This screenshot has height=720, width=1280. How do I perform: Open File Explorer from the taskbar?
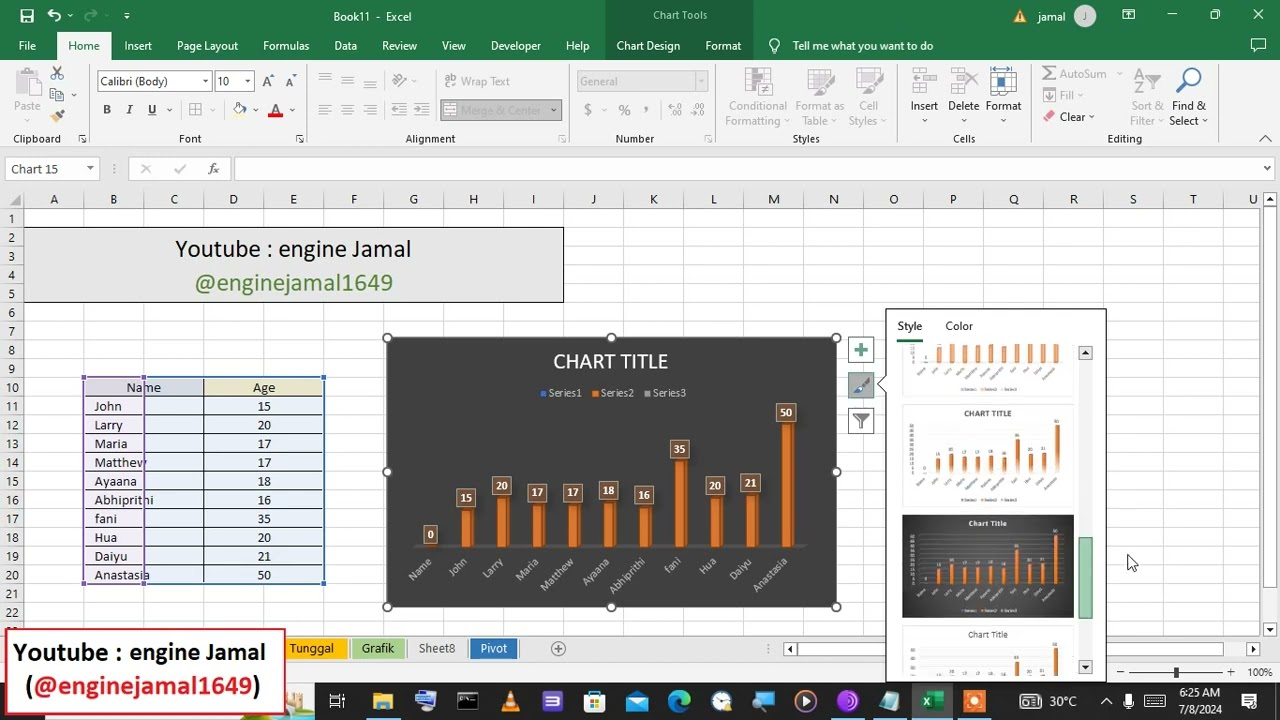coord(381,701)
